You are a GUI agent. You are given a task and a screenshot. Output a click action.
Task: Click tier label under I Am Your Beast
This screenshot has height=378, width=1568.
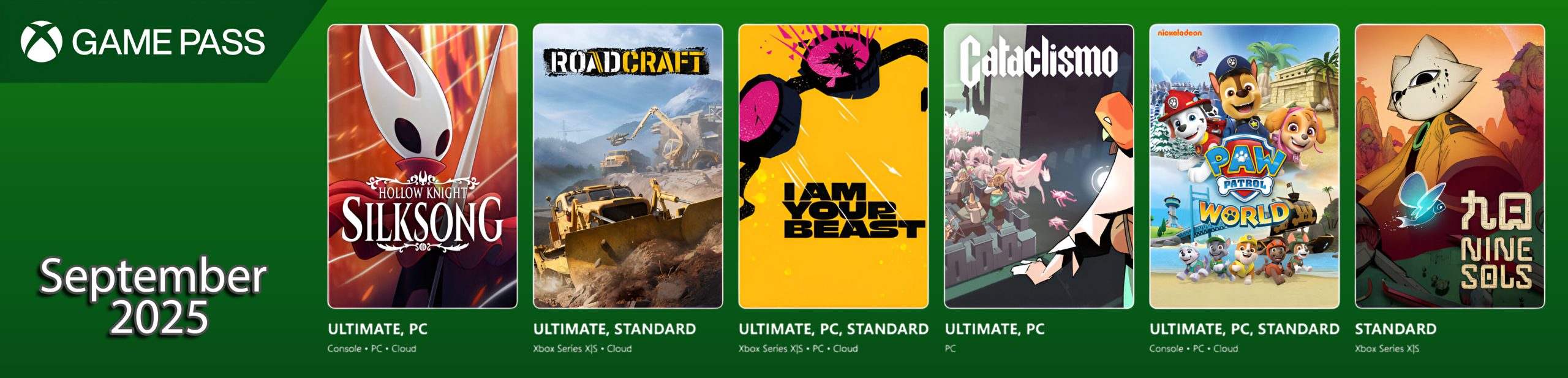834,329
